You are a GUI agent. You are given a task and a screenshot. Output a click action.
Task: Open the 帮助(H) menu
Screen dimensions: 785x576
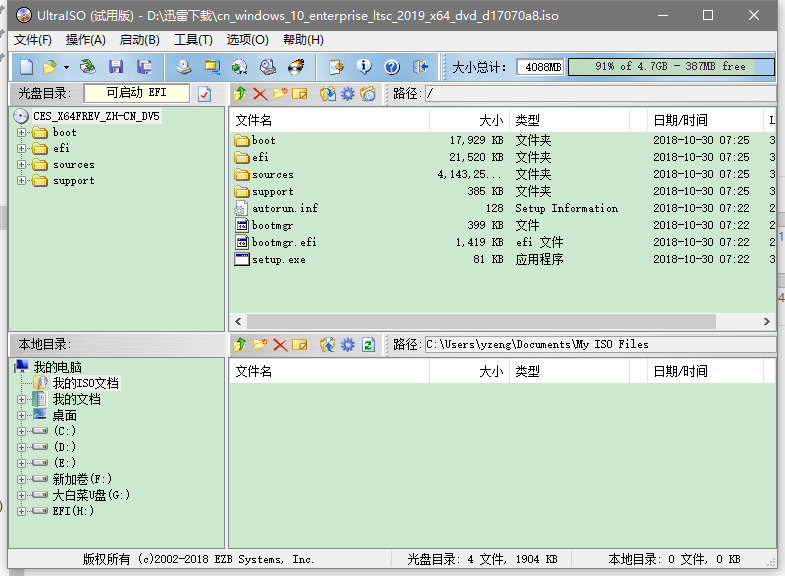[303, 40]
